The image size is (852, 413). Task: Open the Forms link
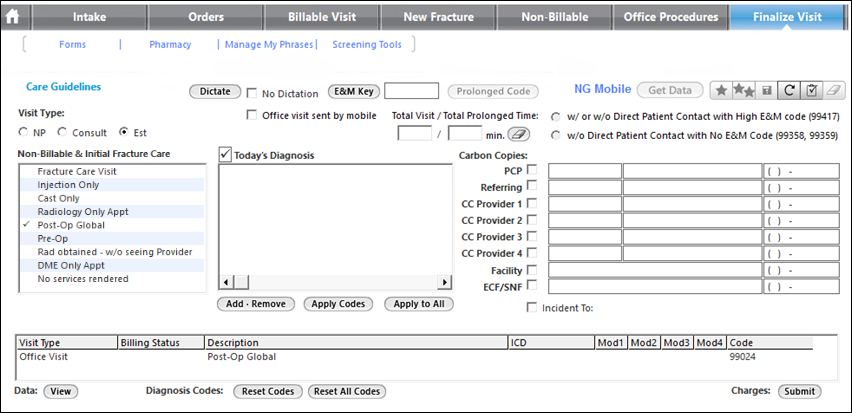tap(72, 45)
